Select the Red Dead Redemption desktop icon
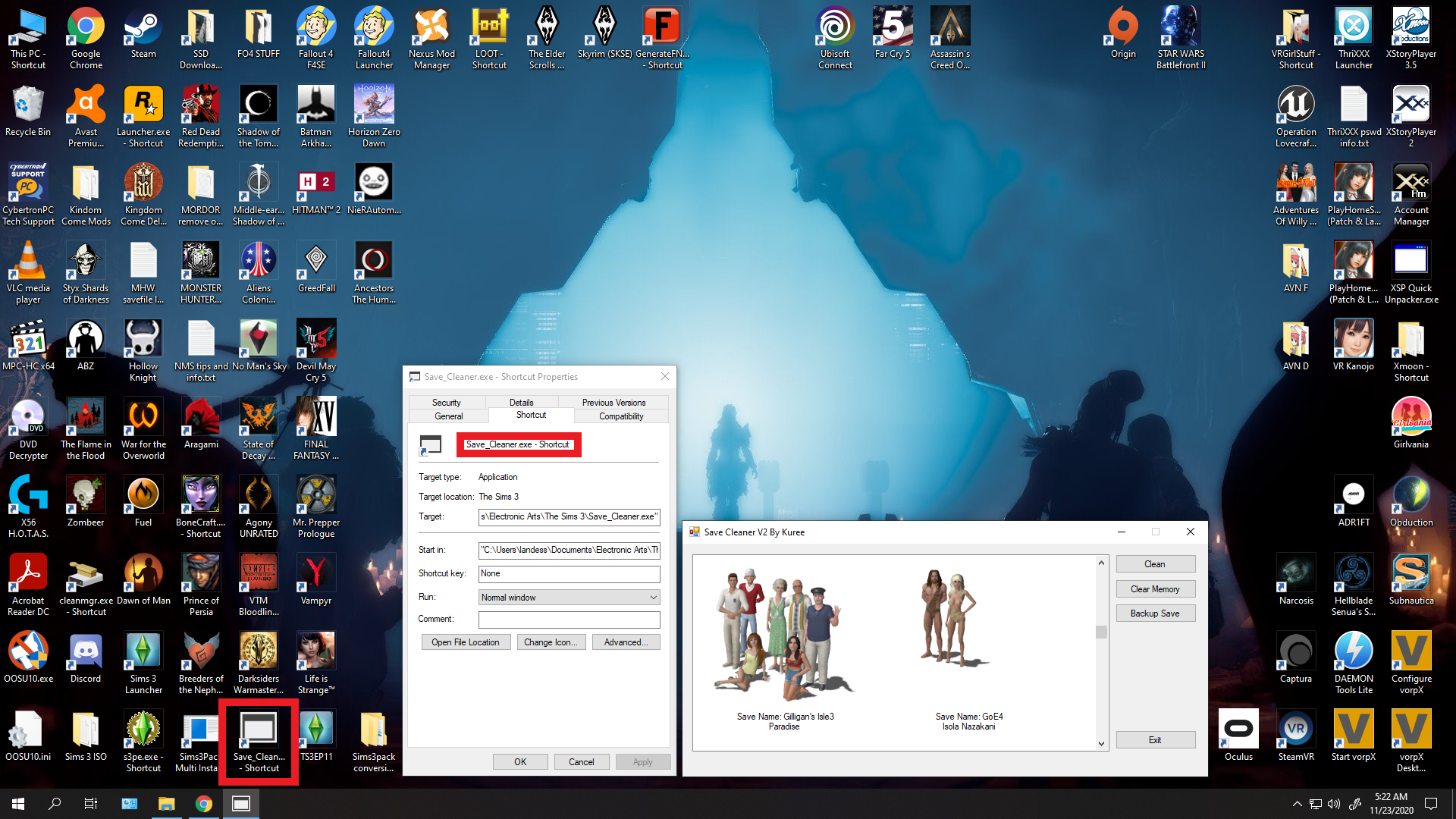 [201, 116]
